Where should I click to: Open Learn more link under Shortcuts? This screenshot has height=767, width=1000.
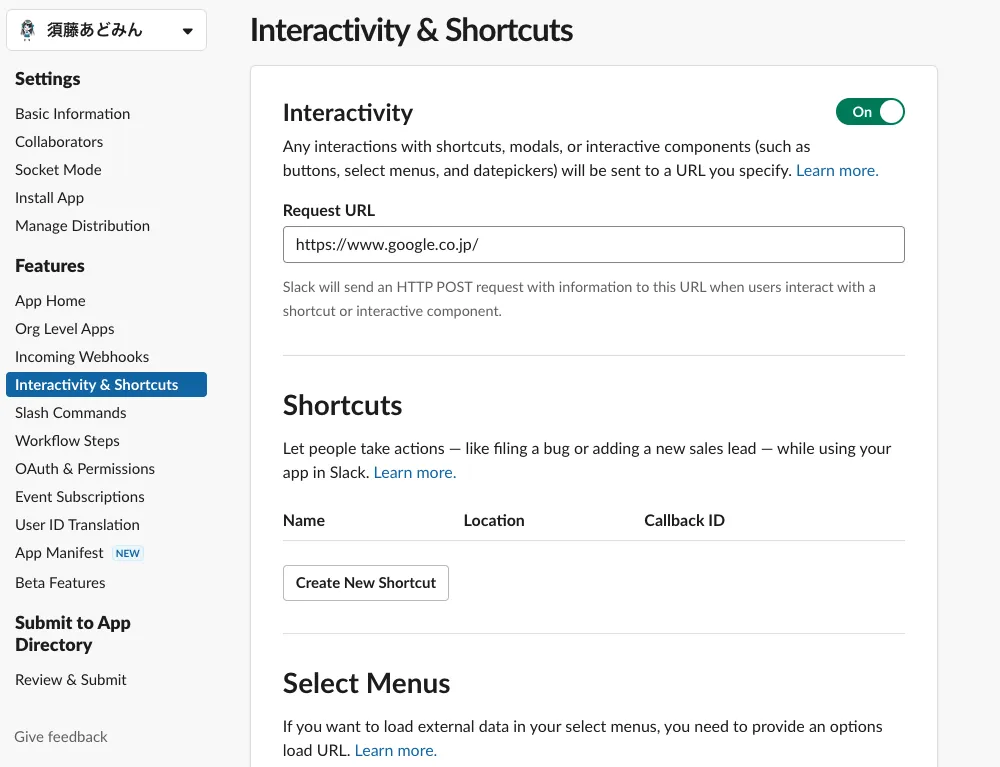pyautogui.click(x=415, y=473)
